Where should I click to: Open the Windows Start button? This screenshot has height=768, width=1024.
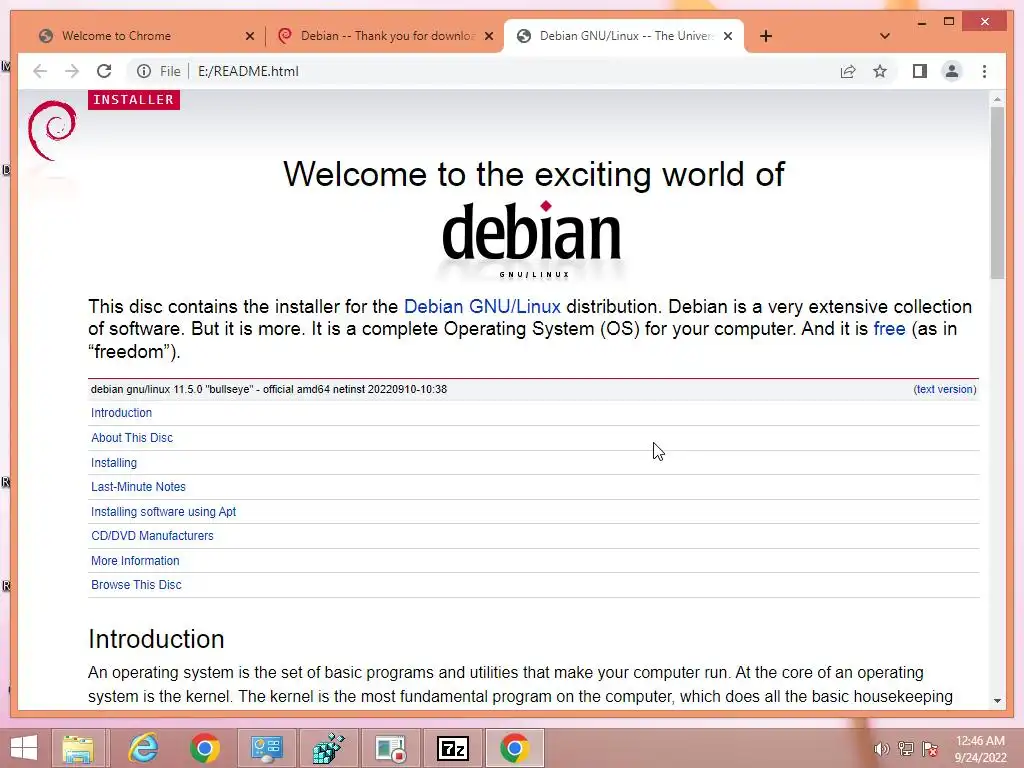pos(24,748)
